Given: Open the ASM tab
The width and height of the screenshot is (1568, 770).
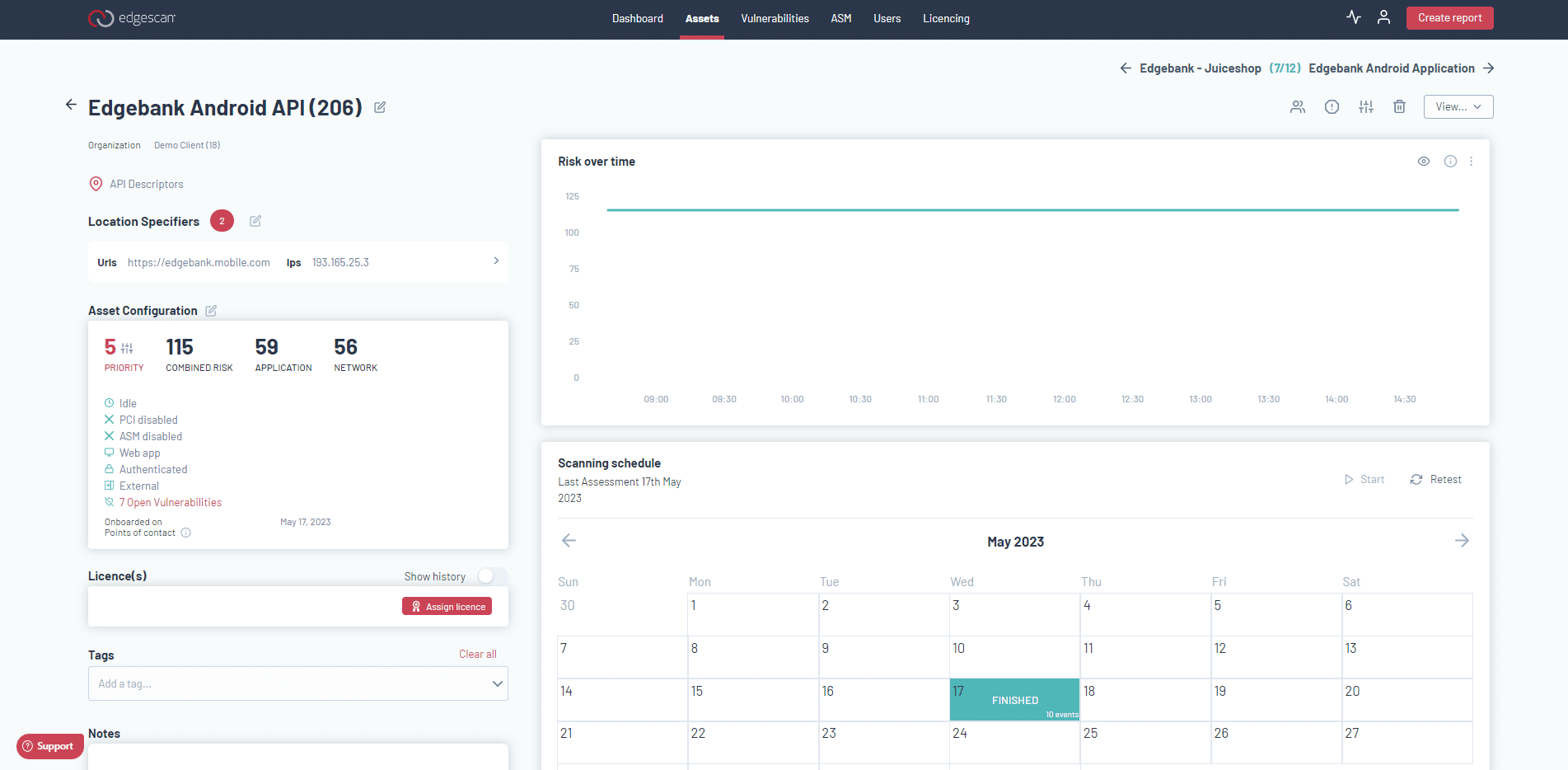Looking at the screenshot, I should (x=841, y=18).
